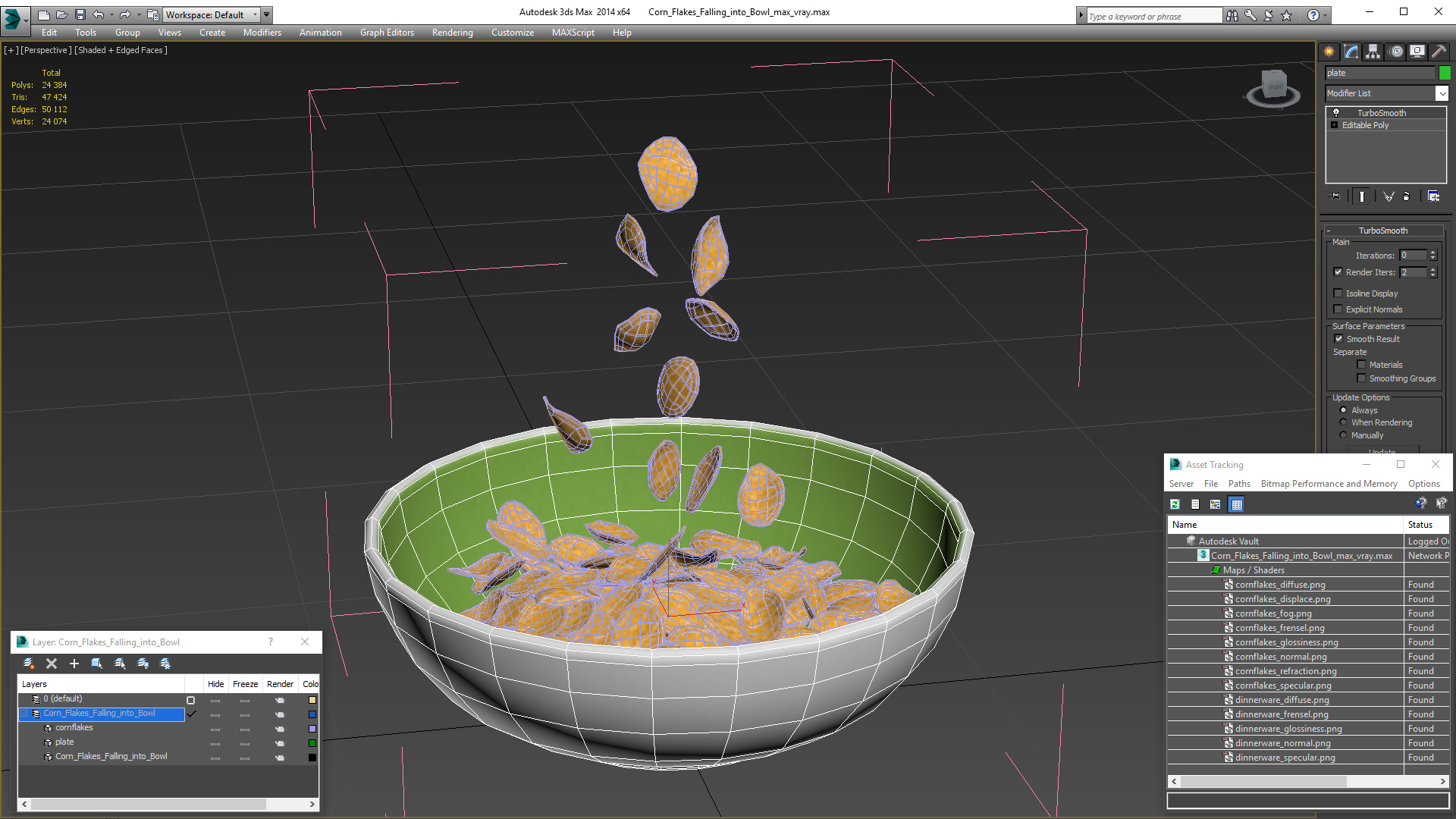
Task: Click the Redo arrow icon
Action: pos(125,14)
